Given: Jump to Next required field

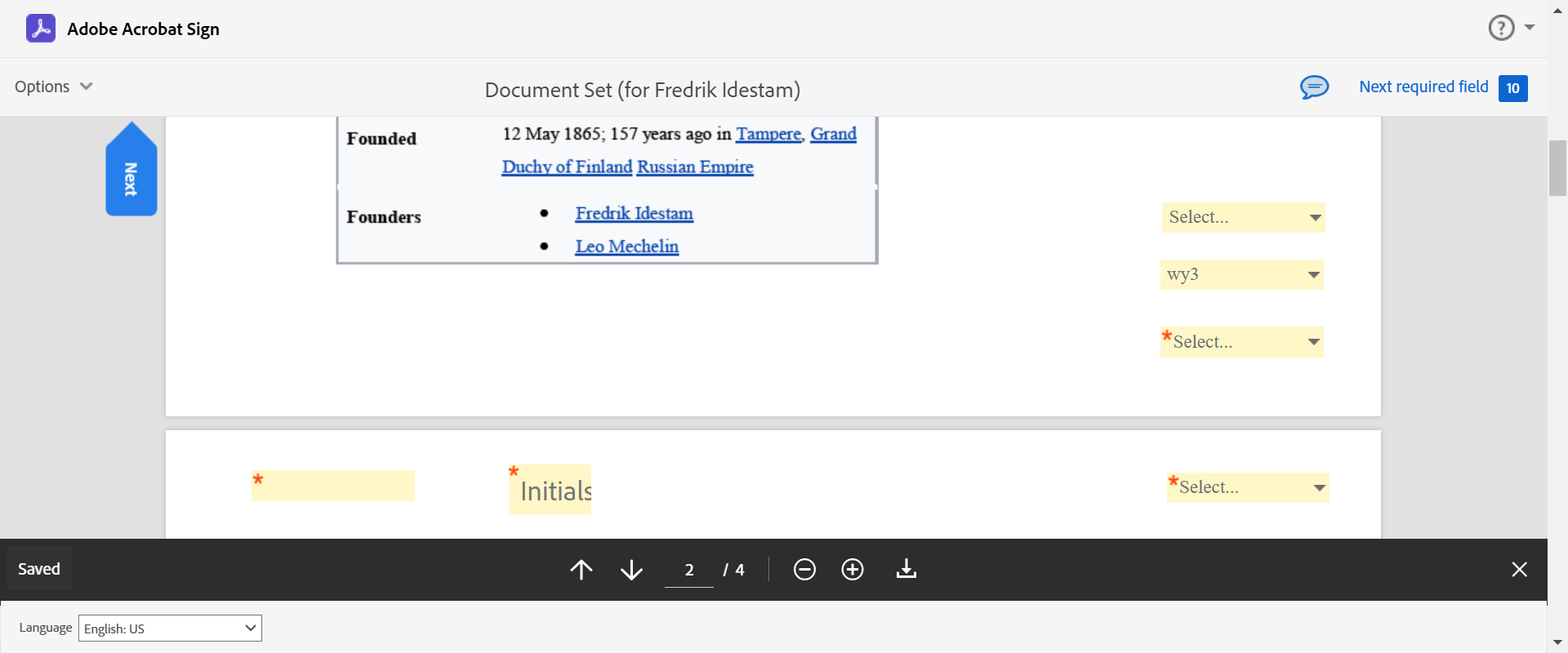Looking at the screenshot, I should pyautogui.click(x=1423, y=87).
